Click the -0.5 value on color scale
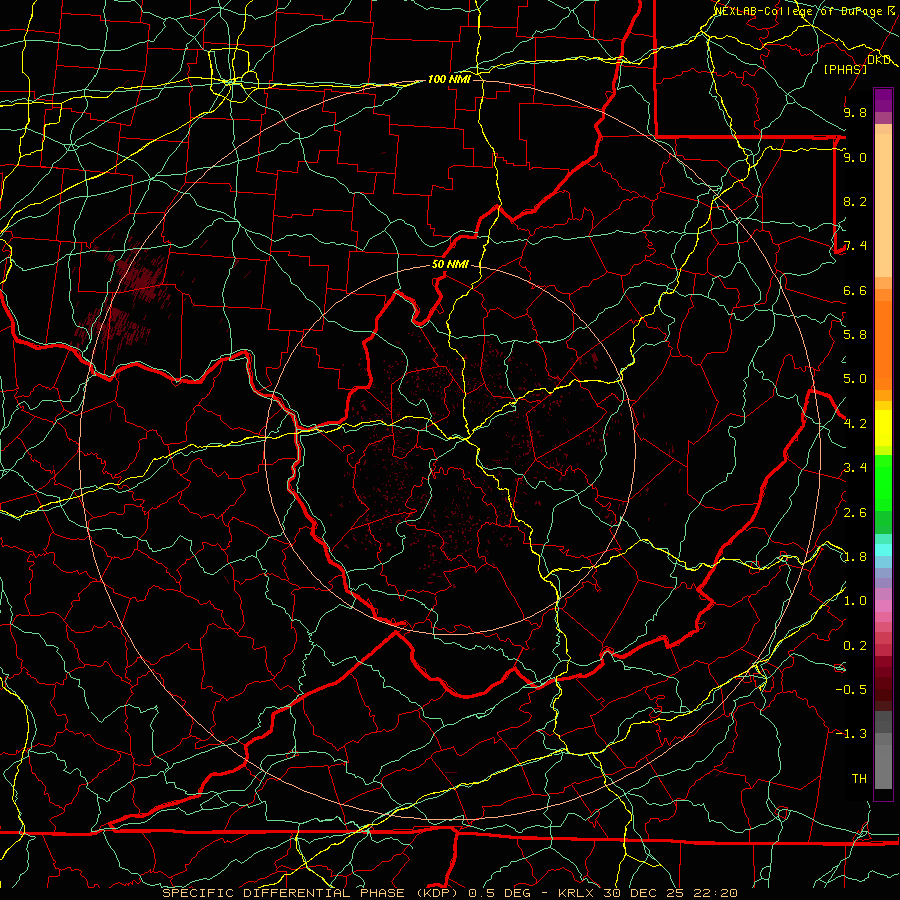 (x=851, y=690)
